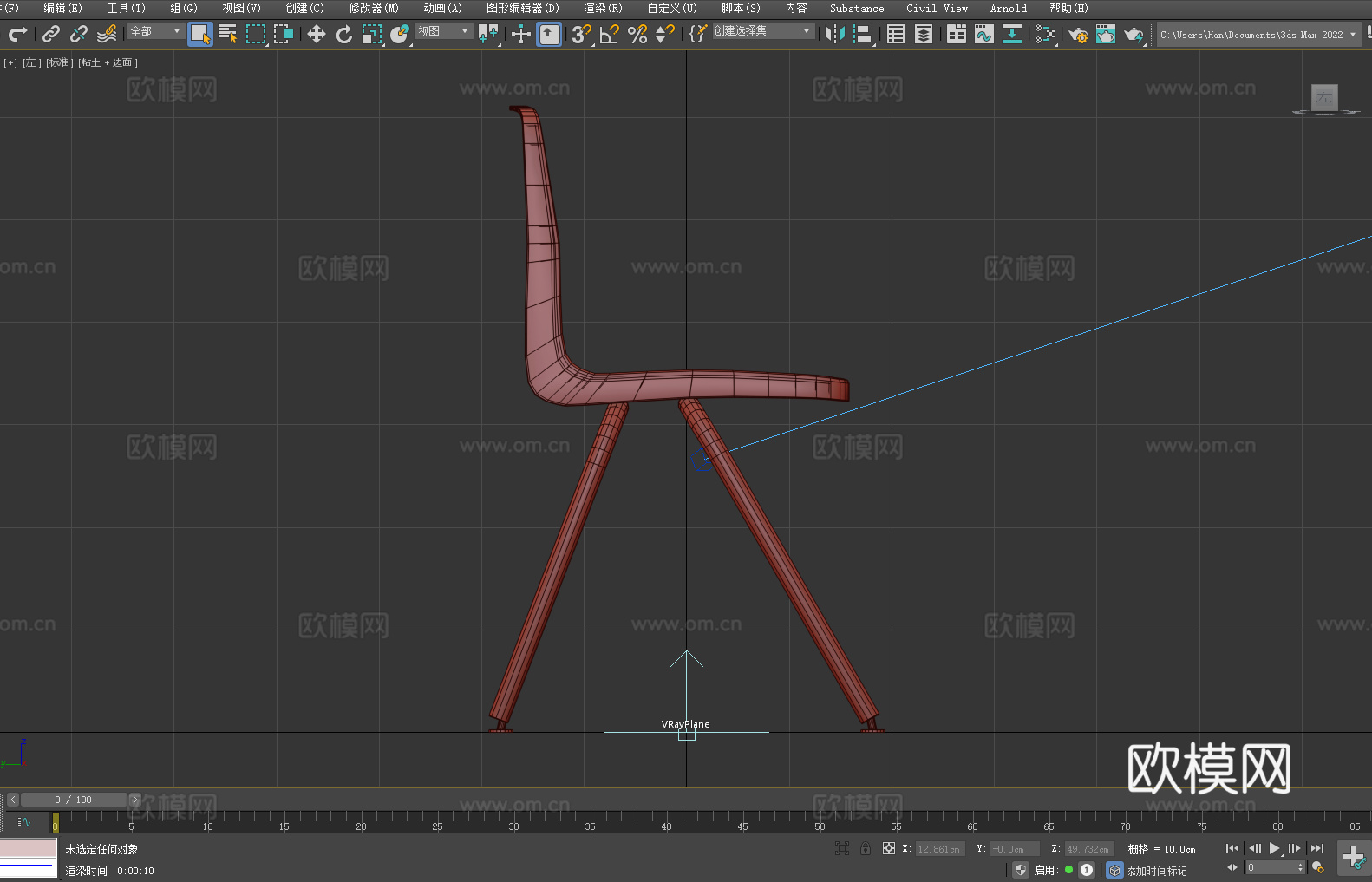1372x882 pixels.
Task: Open the Curve Editor icon
Action: tap(984, 34)
